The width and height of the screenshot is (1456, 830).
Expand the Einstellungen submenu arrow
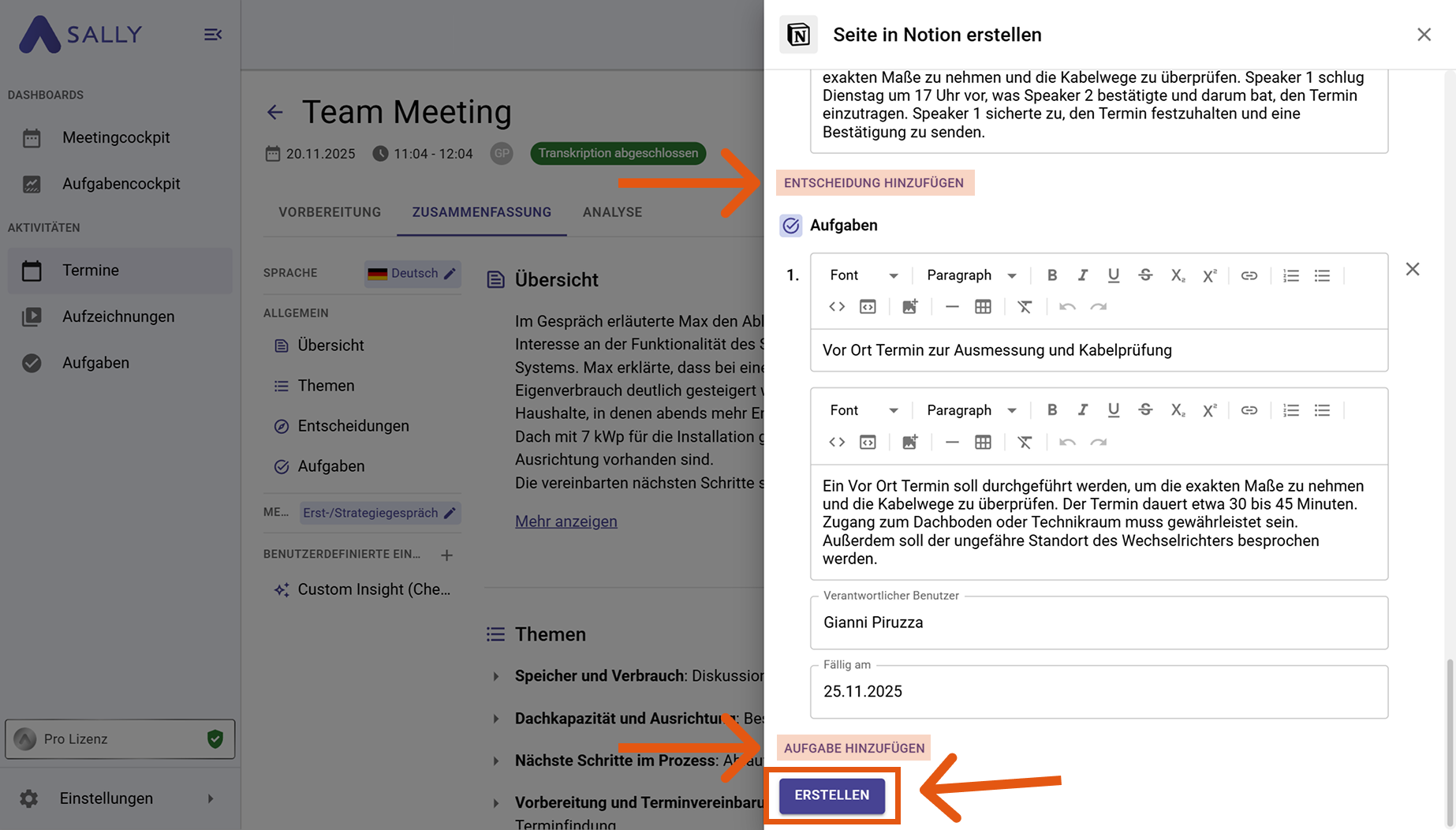pyautogui.click(x=211, y=798)
